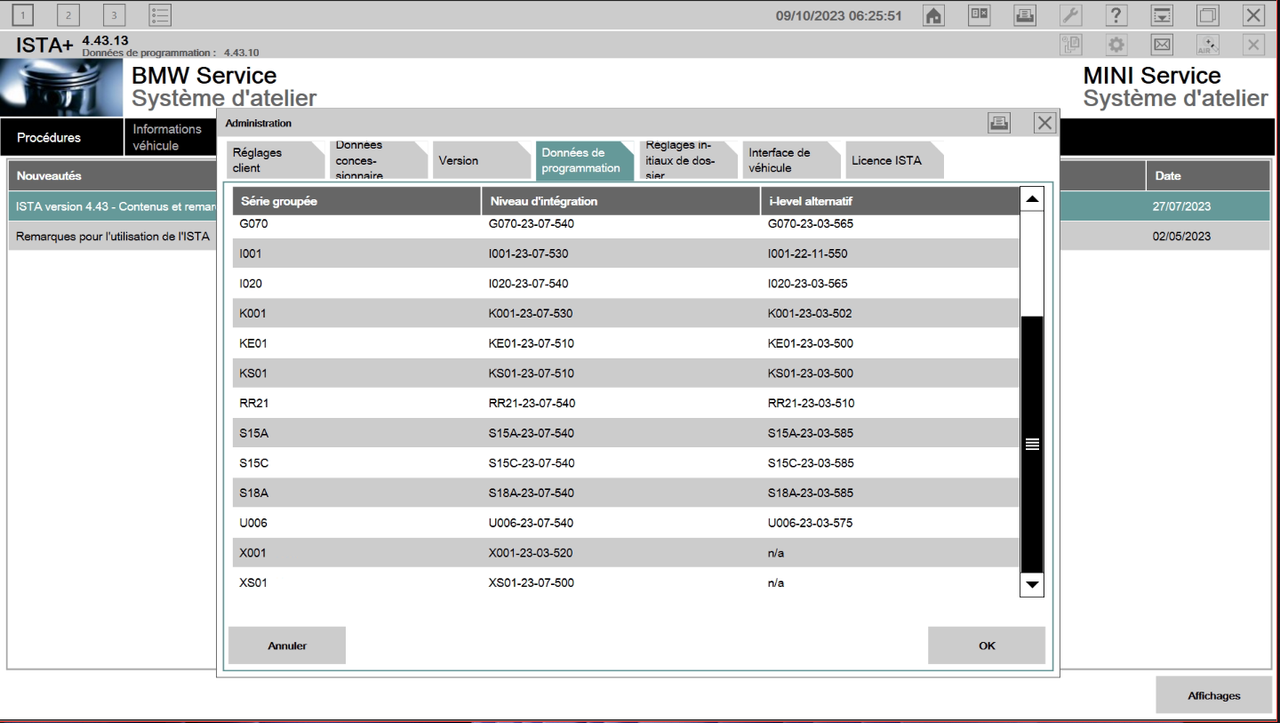
Task: Select the XS01 series row
Action: 626,583
